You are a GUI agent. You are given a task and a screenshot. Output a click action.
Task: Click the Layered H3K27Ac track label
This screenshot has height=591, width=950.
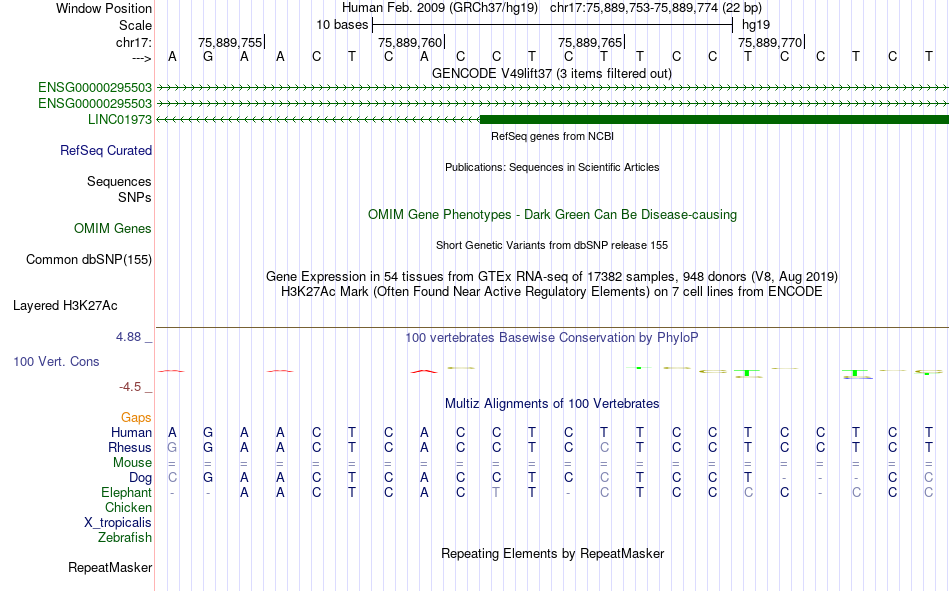point(65,306)
